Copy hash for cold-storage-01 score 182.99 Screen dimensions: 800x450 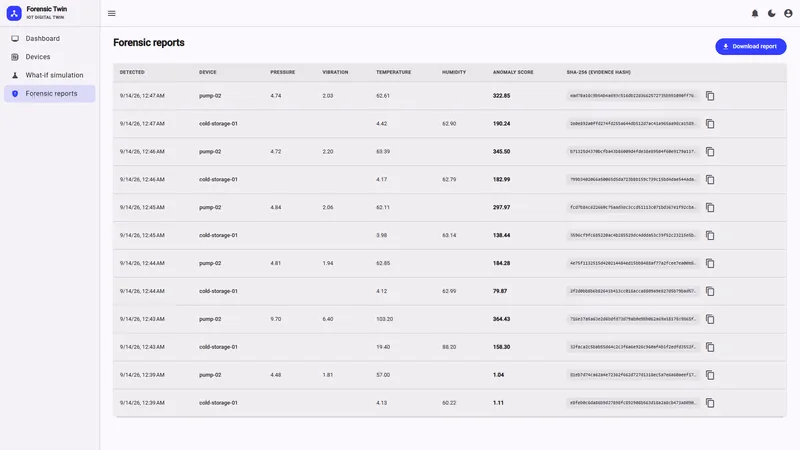(x=710, y=179)
